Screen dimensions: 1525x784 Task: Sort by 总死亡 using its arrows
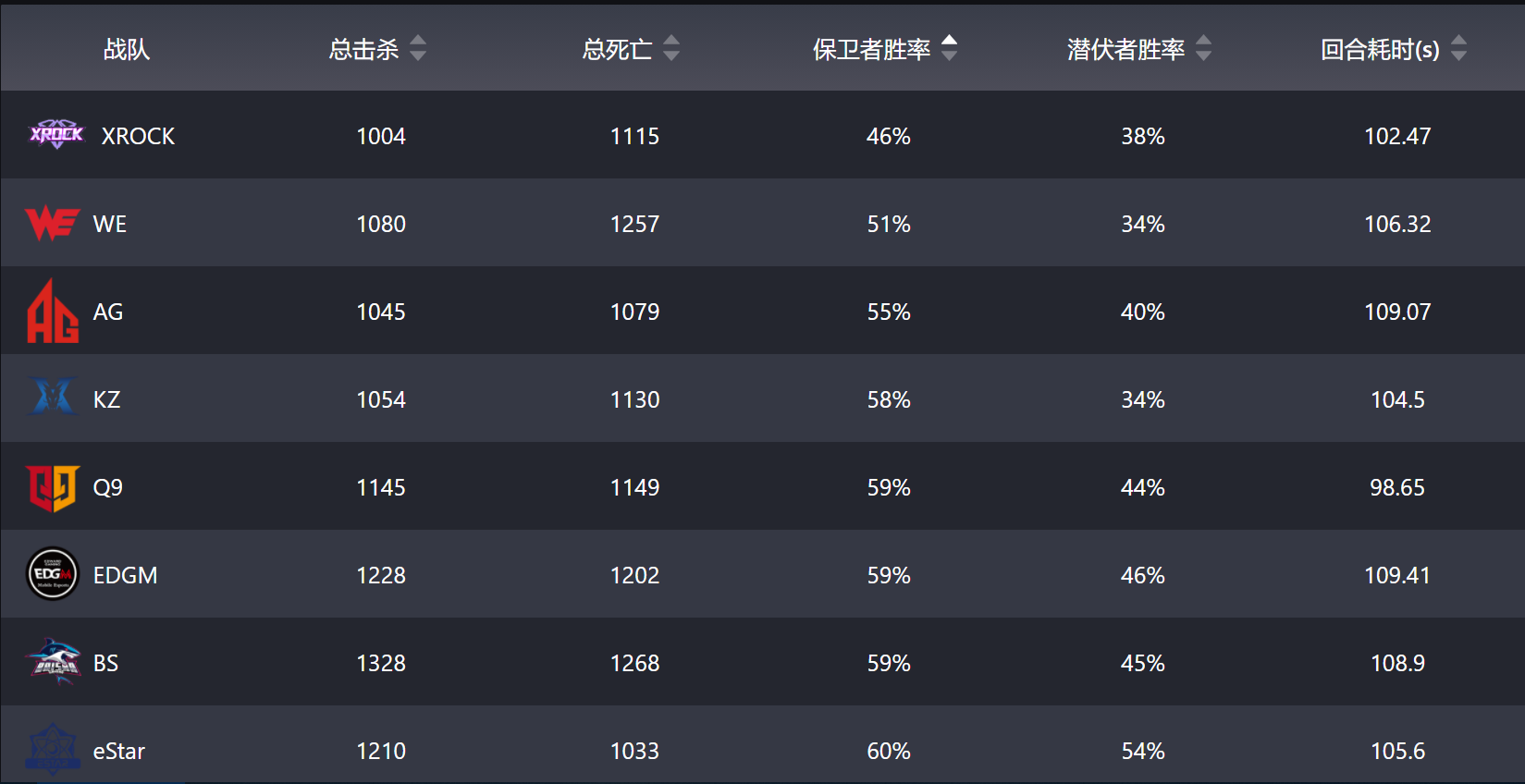point(671,48)
